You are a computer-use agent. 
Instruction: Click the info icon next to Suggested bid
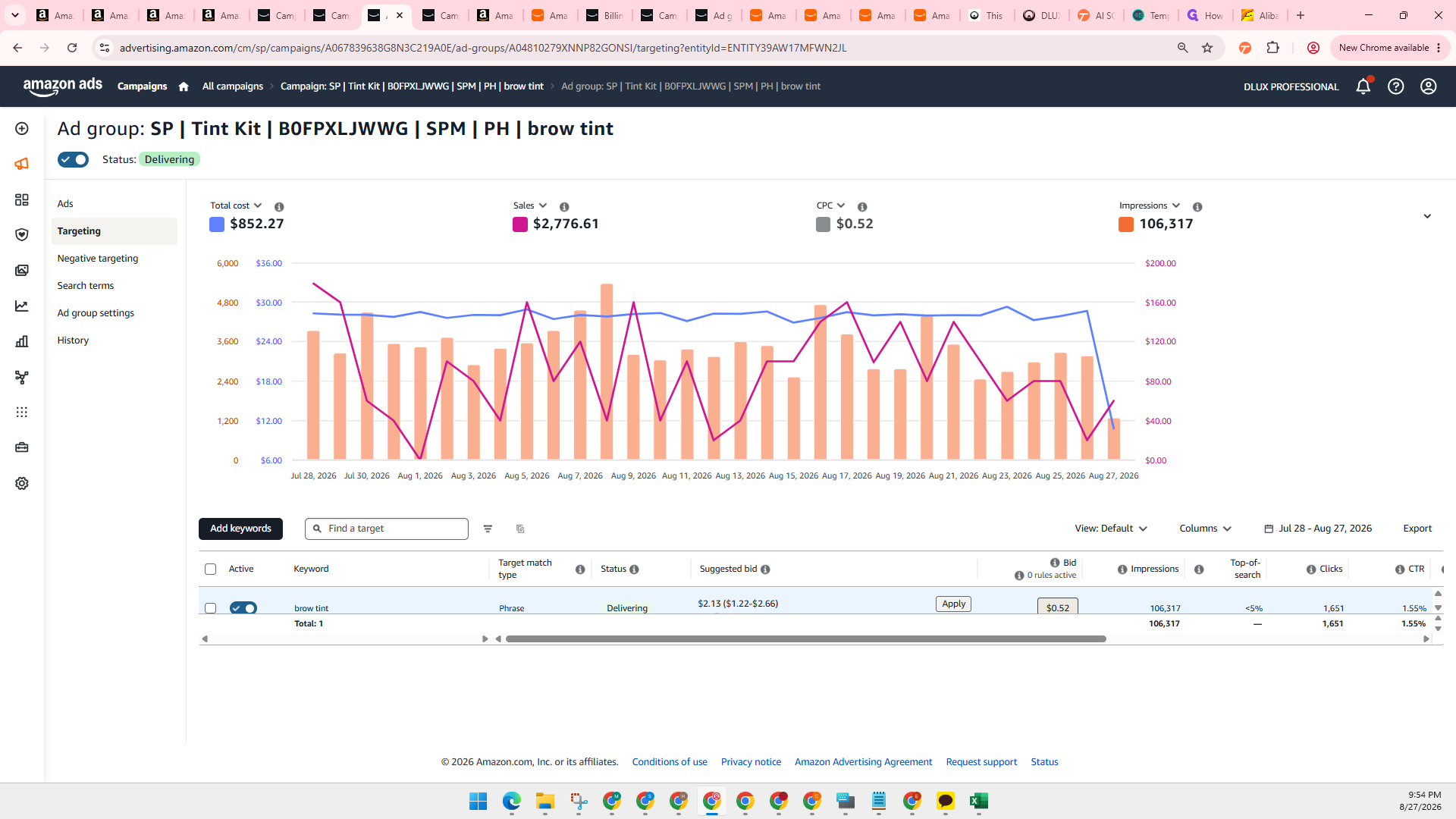[765, 570]
